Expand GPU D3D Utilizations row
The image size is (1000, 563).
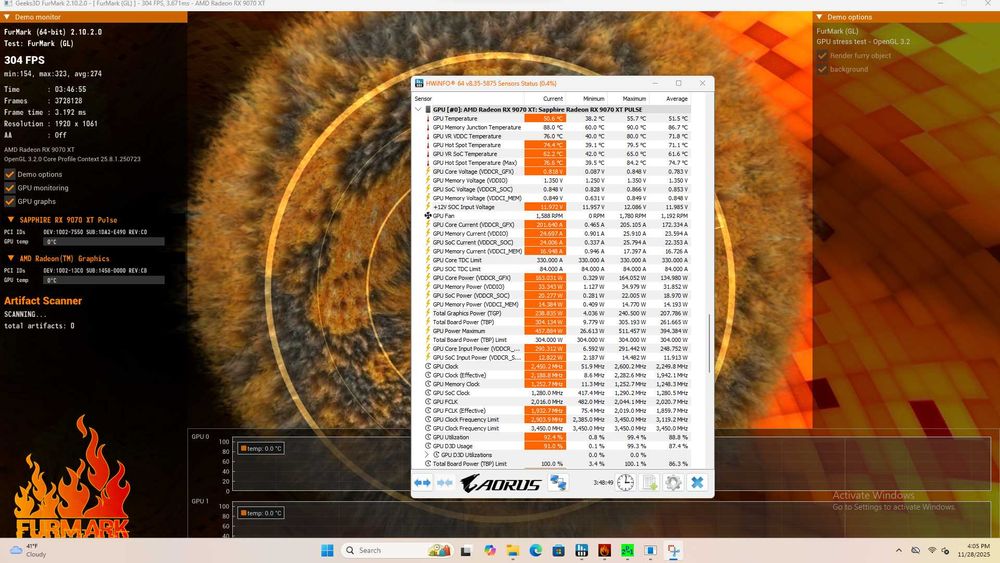(427, 455)
